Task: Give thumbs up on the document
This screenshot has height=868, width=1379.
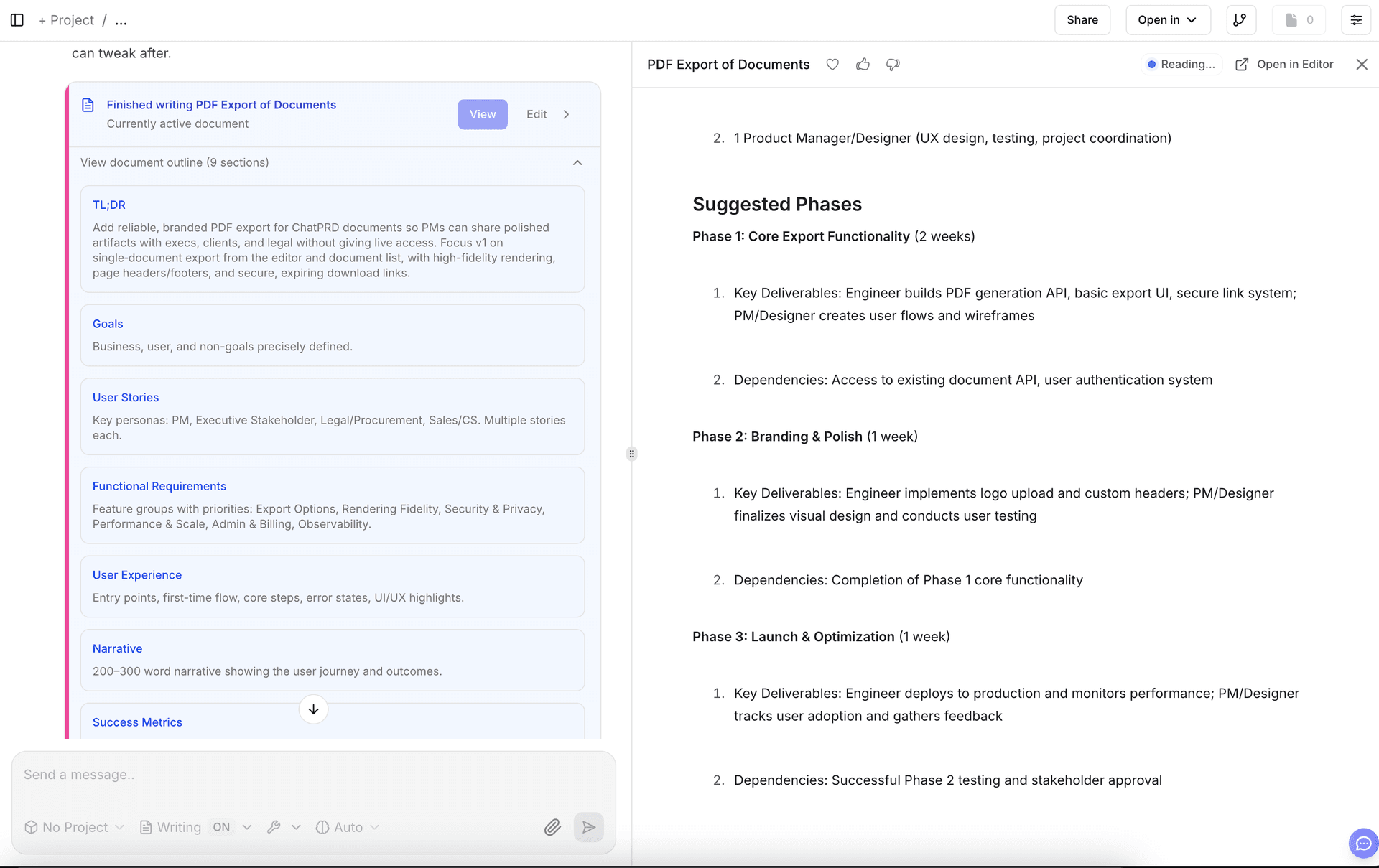Action: coord(863,64)
